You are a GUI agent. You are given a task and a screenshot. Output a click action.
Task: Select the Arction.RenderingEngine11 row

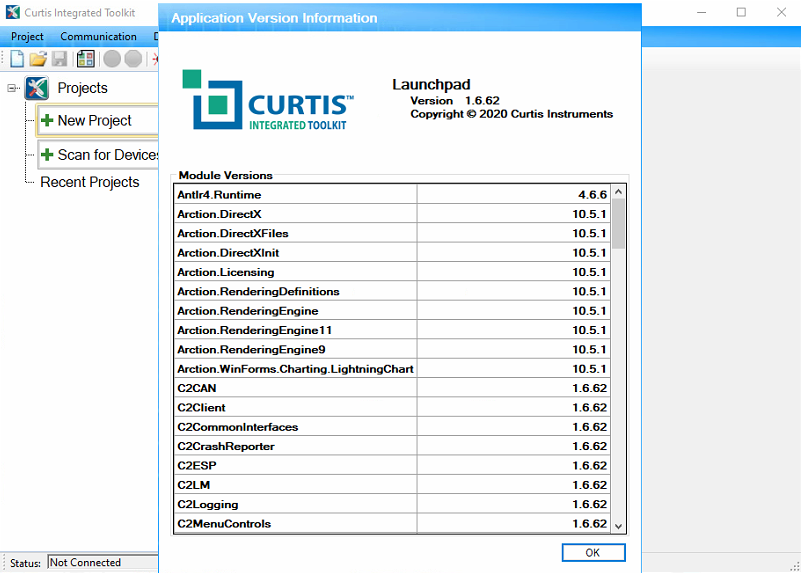392,330
